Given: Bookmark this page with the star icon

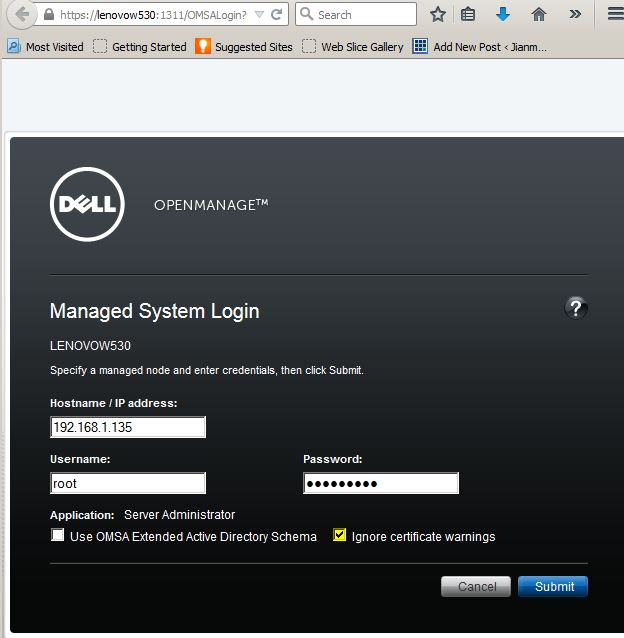Looking at the screenshot, I should (438, 15).
